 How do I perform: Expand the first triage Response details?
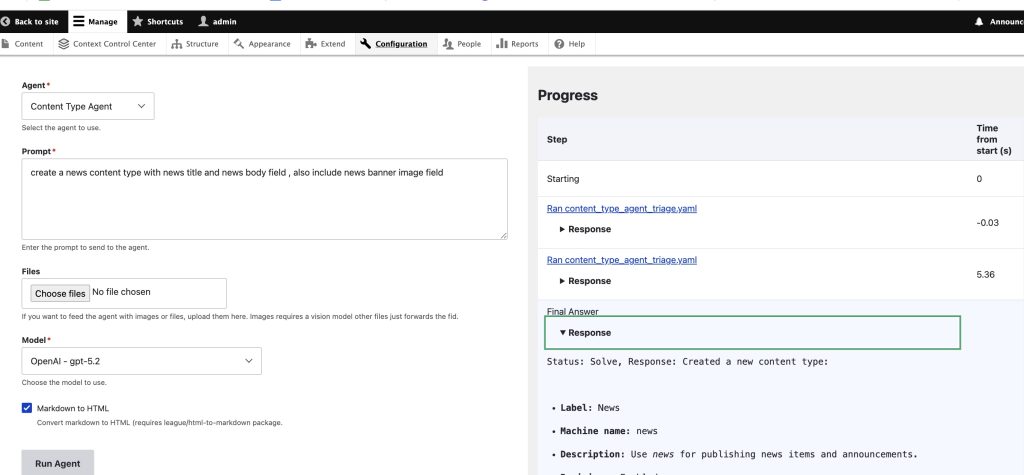tap(585, 229)
